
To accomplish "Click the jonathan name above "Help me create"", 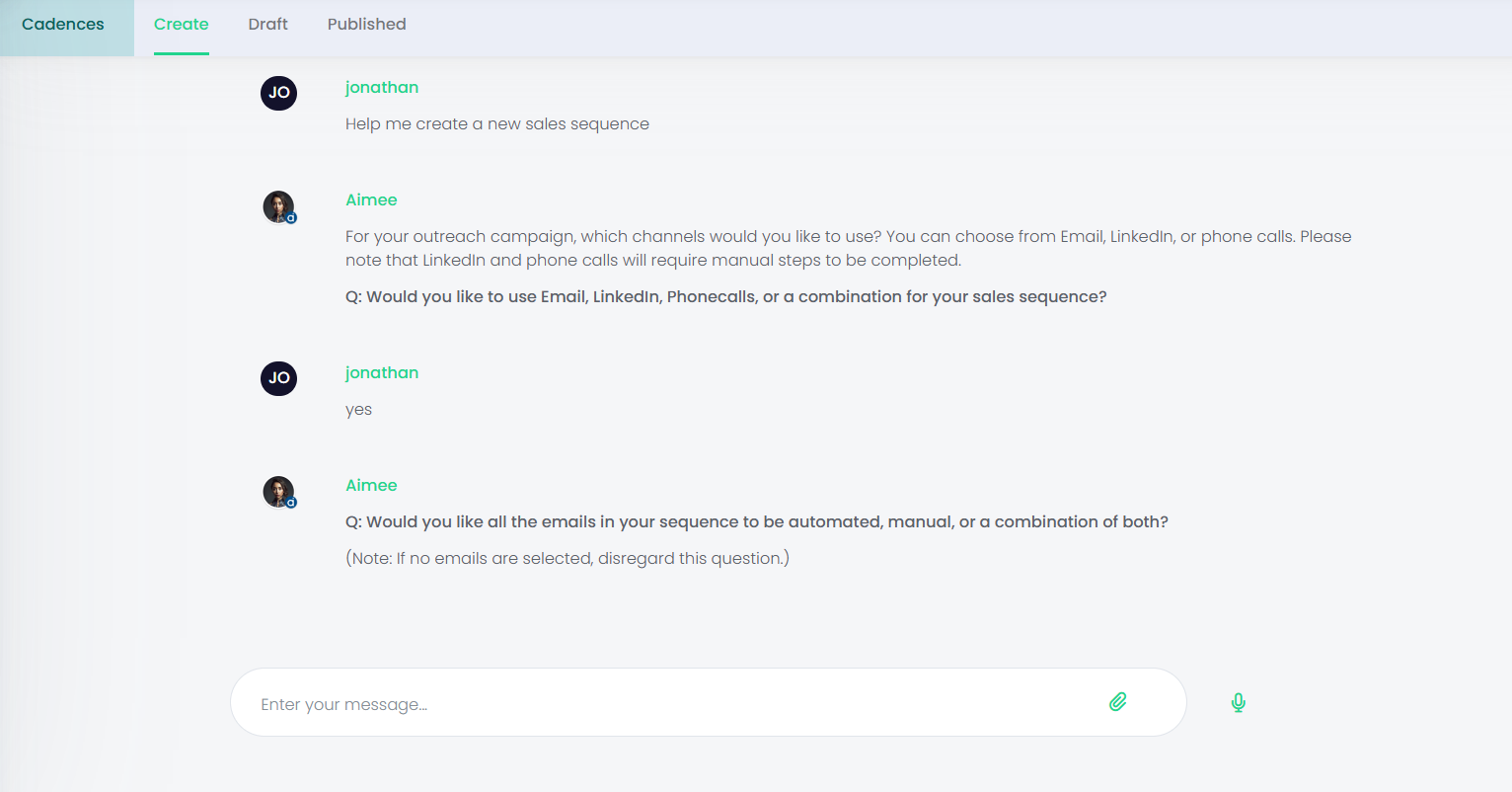I will [x=382, y=88].
